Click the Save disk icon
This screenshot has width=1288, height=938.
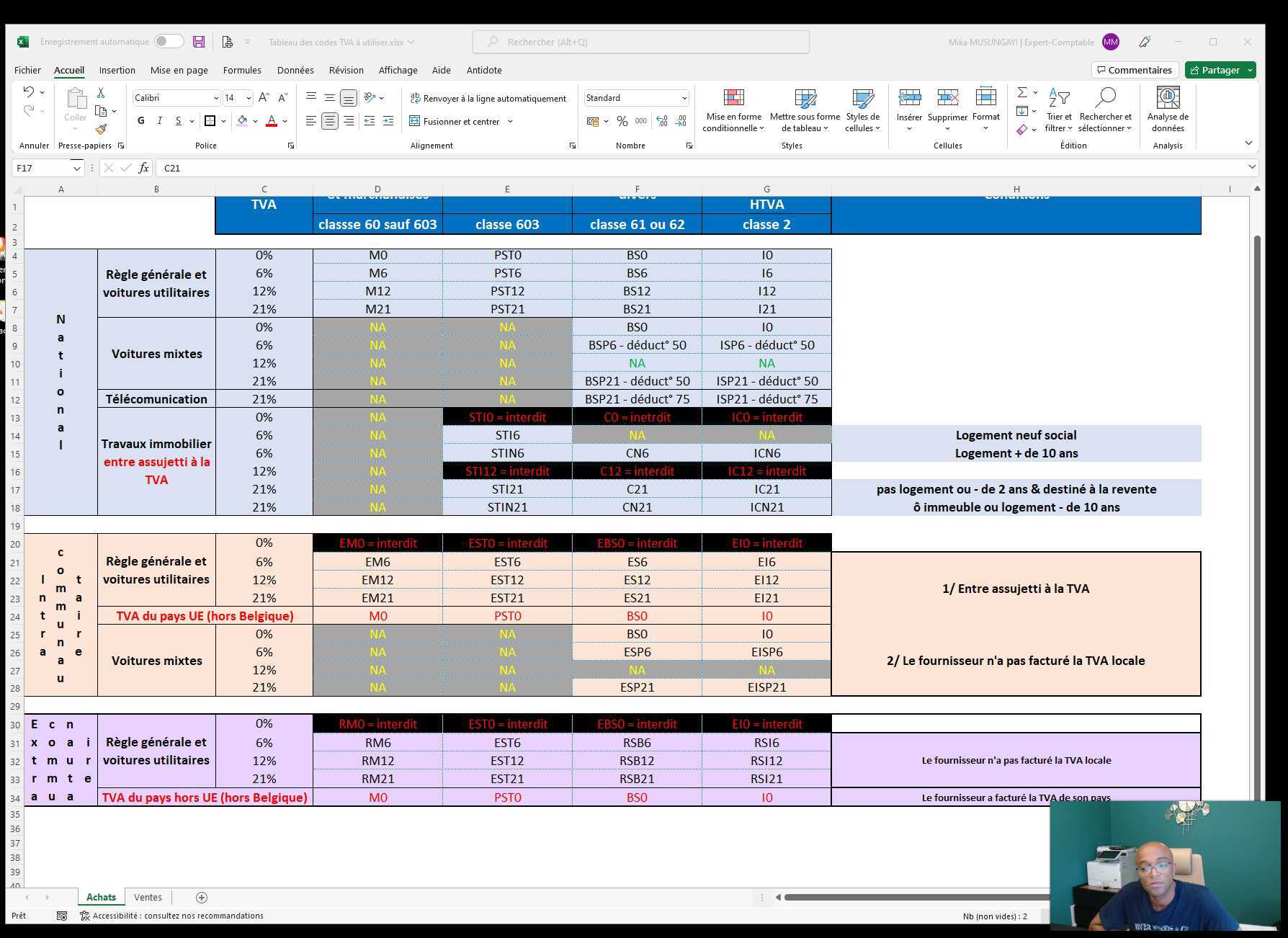tap(199, 42)
